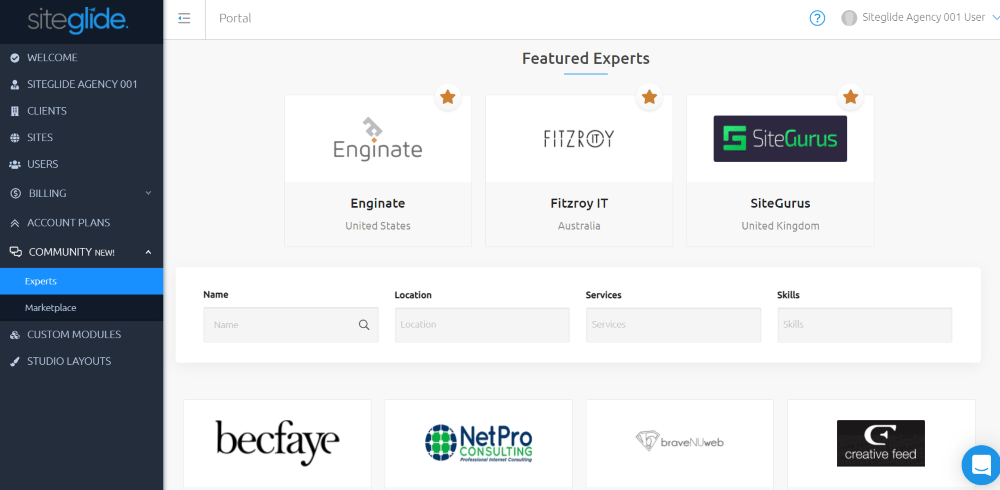Screen dimensions: 1000x490
Task: Click the Billing dollar icon
Action: 16,193
